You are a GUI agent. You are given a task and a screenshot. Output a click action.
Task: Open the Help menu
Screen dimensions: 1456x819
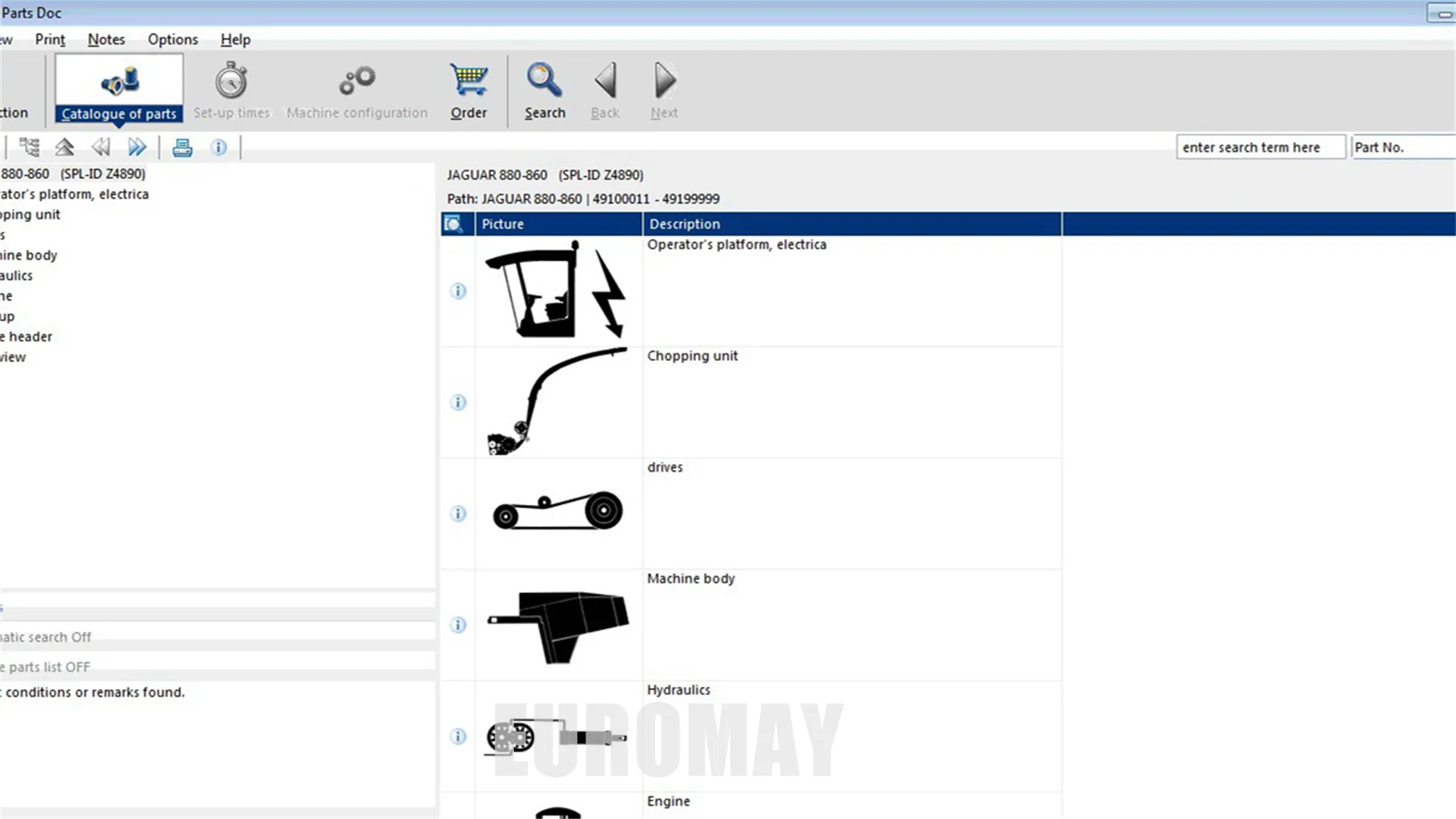click(235, 39)
